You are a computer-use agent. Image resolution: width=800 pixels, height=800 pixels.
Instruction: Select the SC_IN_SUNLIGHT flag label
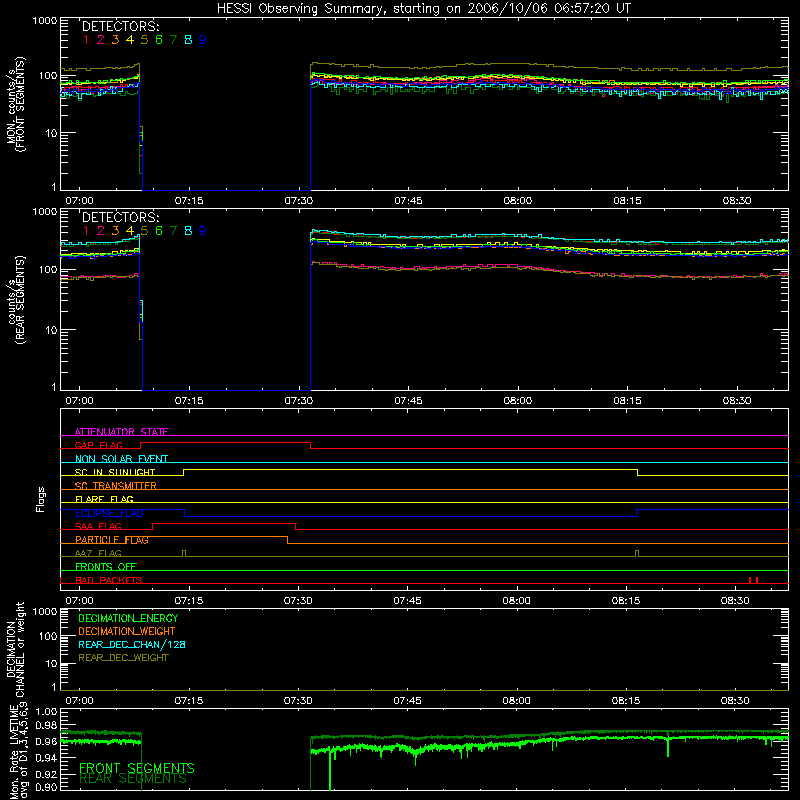tap(115, 472)
